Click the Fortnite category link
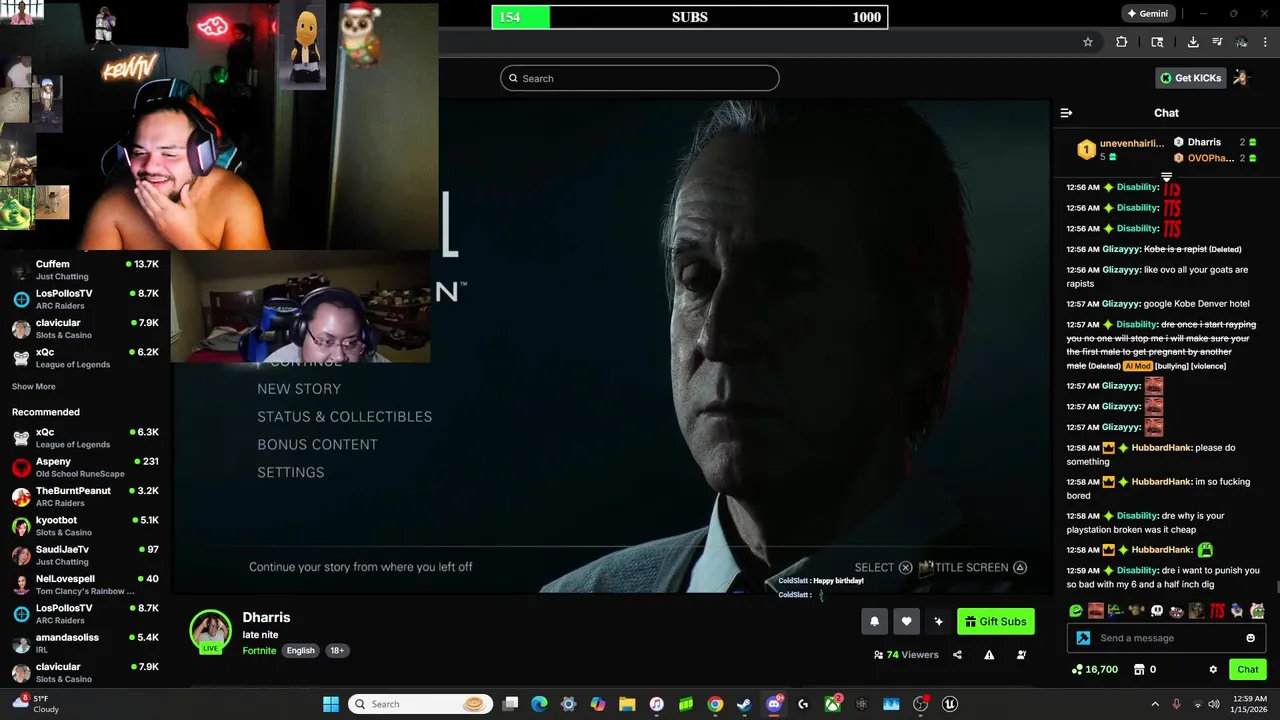The width and height of the screenshot is (1280, 720). [x=259, y=650]
